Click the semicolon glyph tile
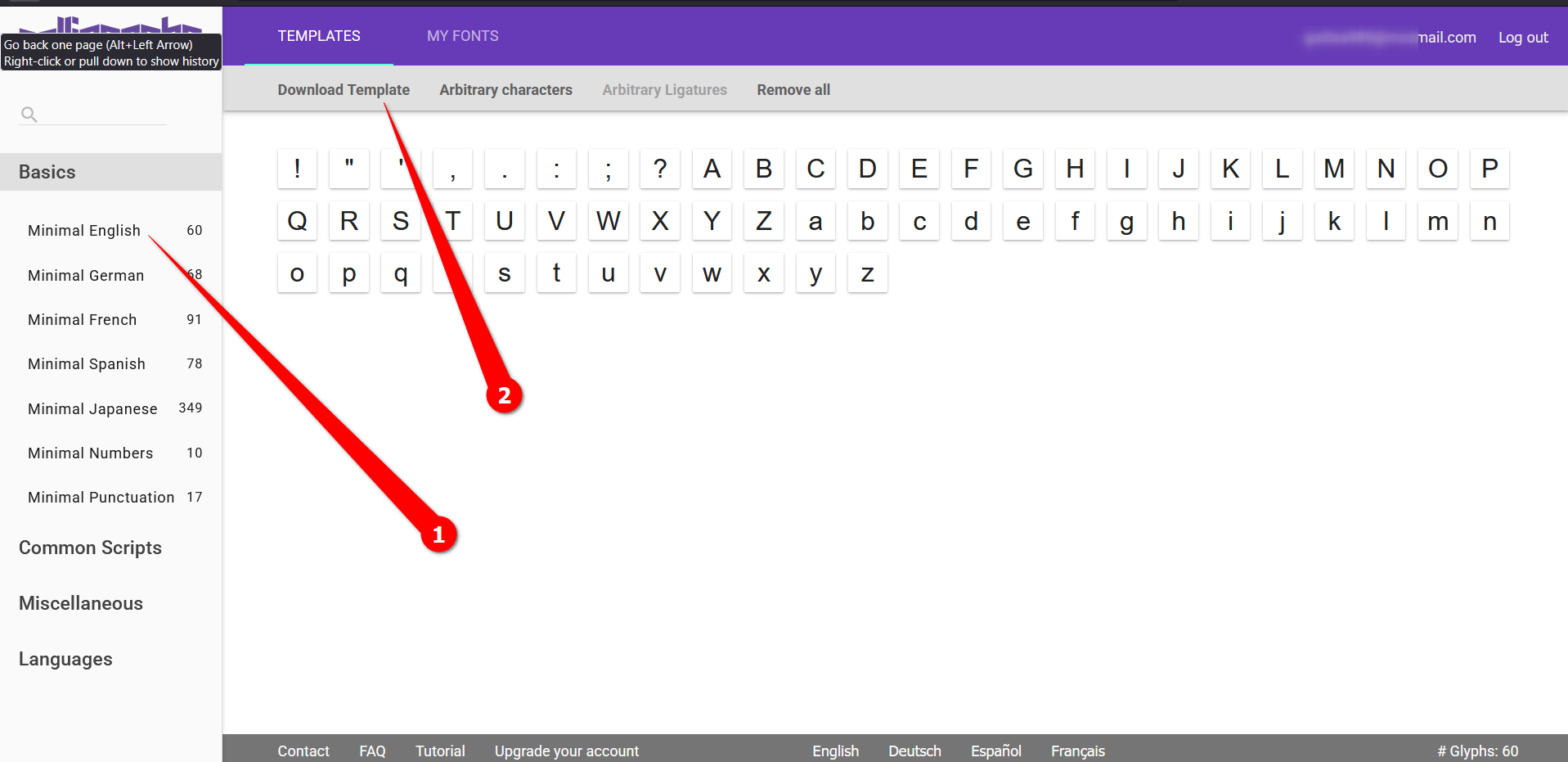 (608, 169)
